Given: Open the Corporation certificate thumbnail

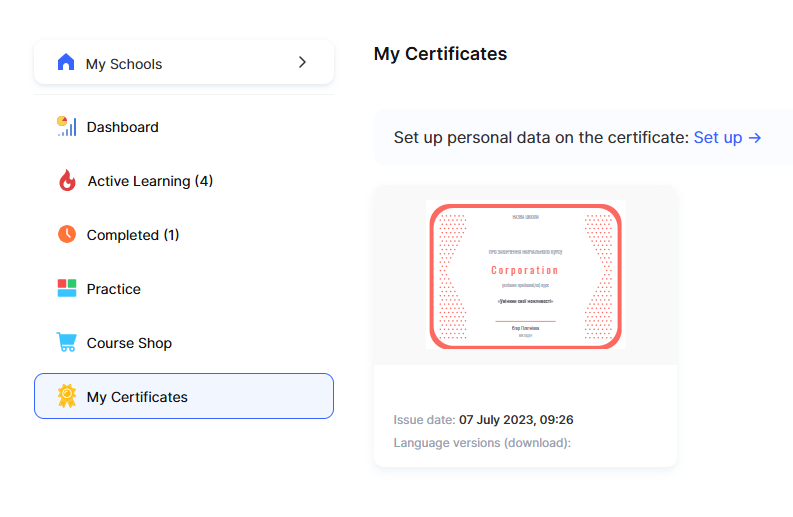Looking at the screenshot, I should (x=525, y=275).
